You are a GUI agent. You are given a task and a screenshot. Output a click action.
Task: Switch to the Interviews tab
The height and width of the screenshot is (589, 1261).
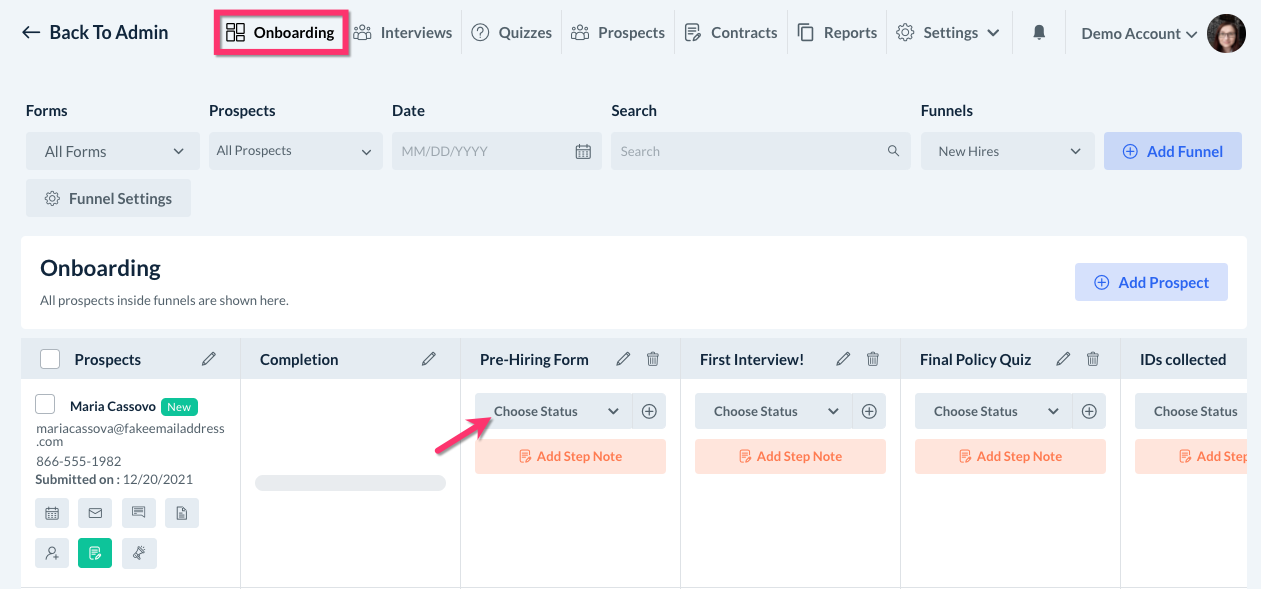pos(403,33)
